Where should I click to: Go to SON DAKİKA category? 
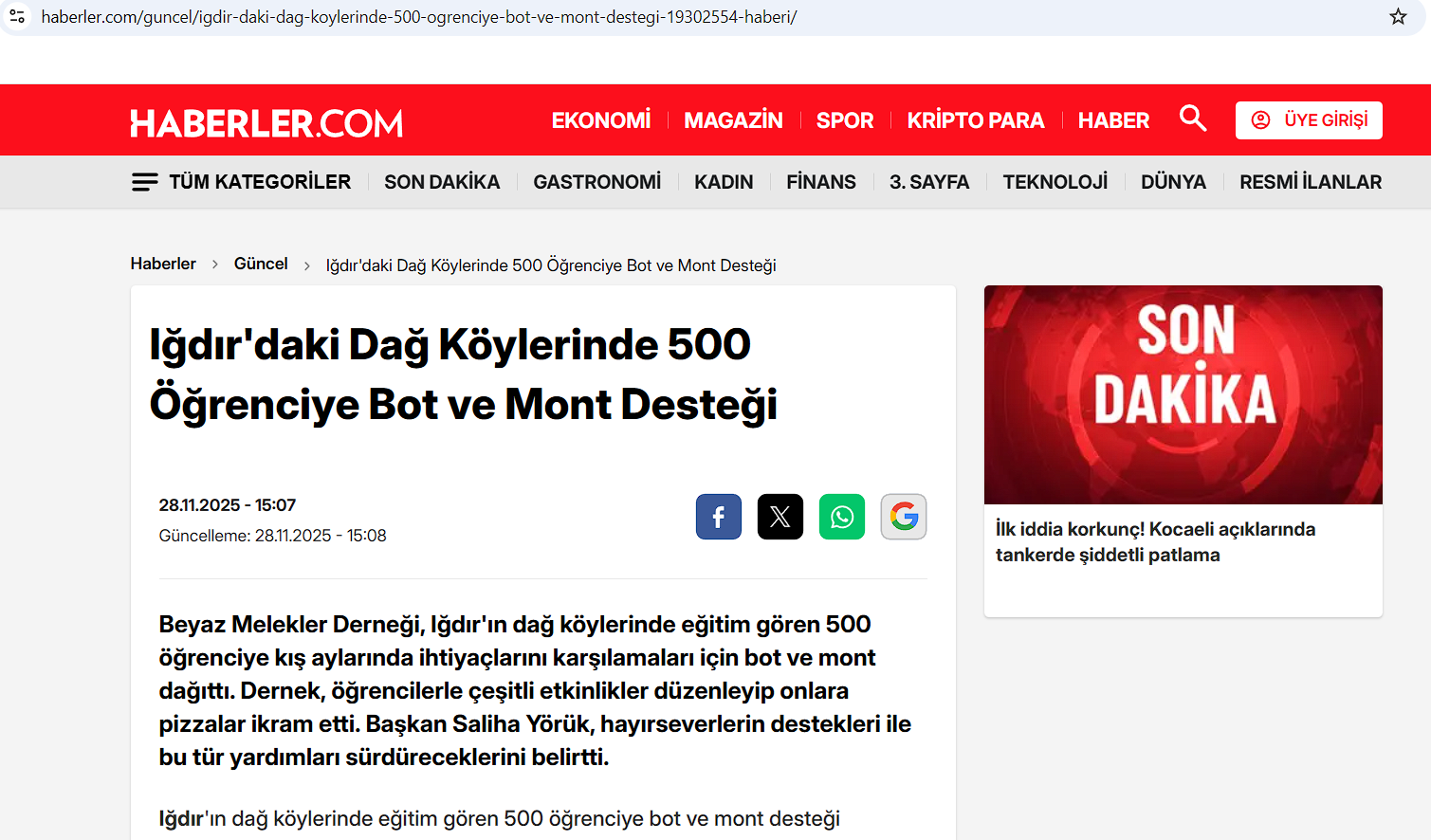[441, 182]
